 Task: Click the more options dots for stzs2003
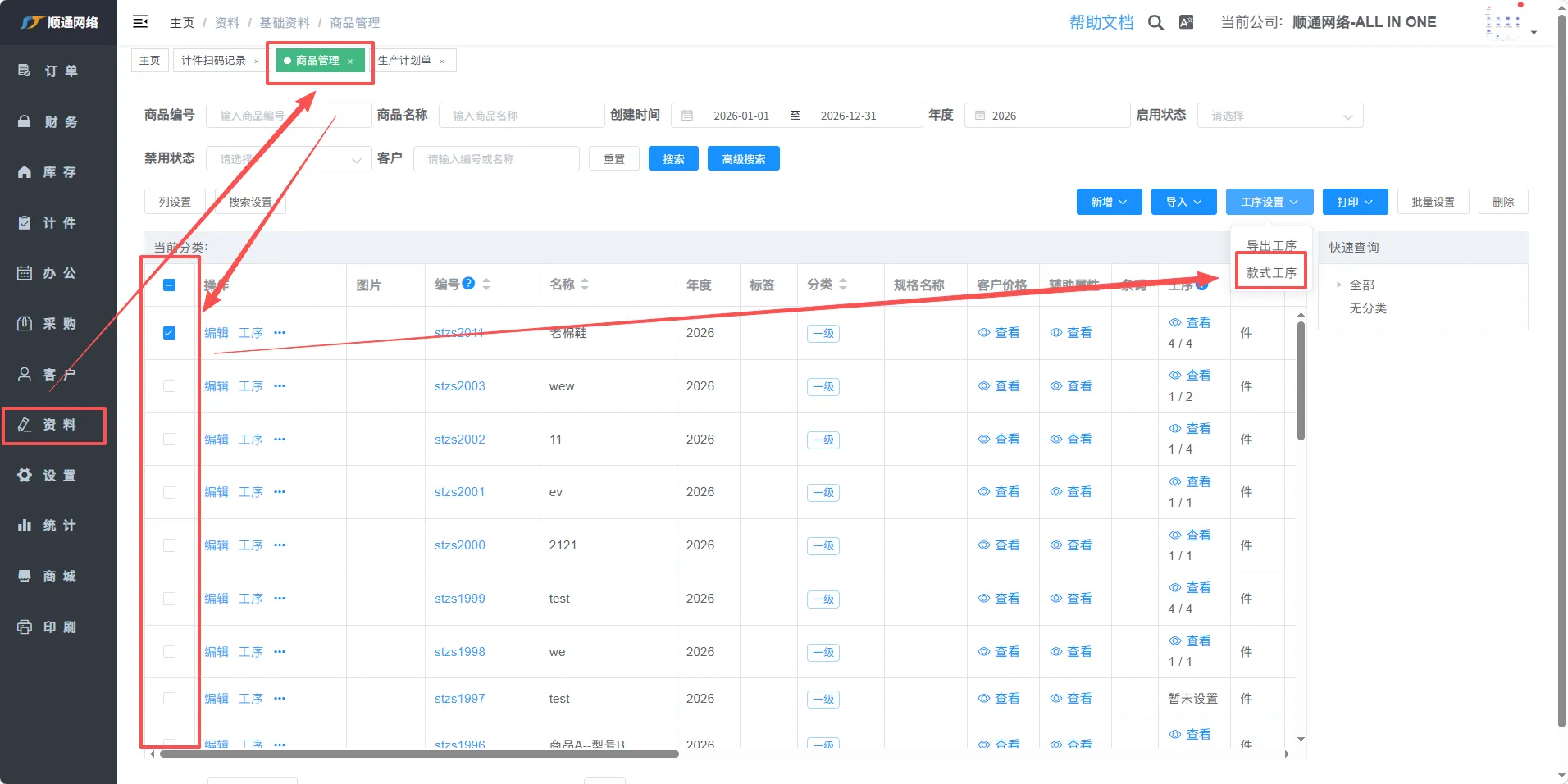click(x=280, y=386)
